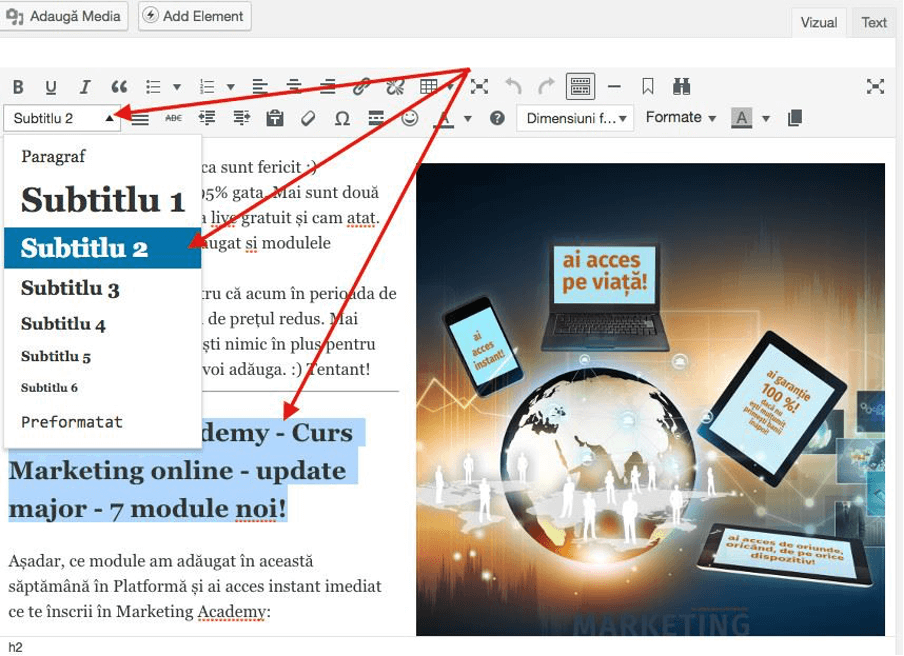Click the Add Element button
The width and height of the screenshot is (904, 656).
tap(194, 17)
